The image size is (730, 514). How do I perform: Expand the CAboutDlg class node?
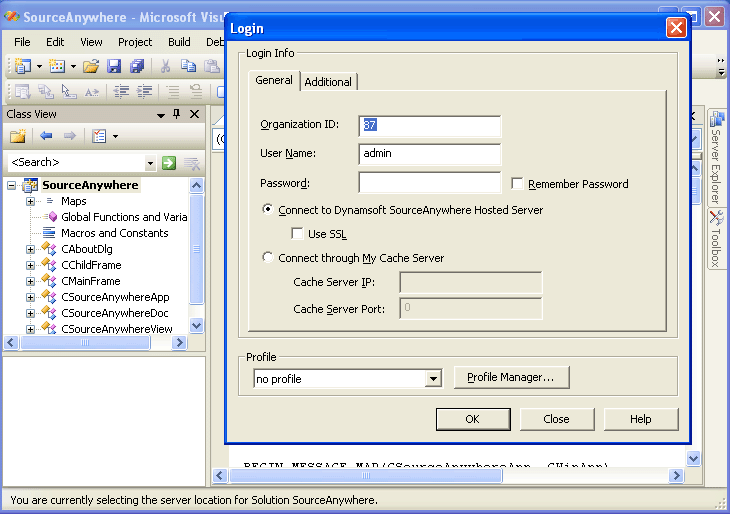pyautogui.click(x=30, y=249)
